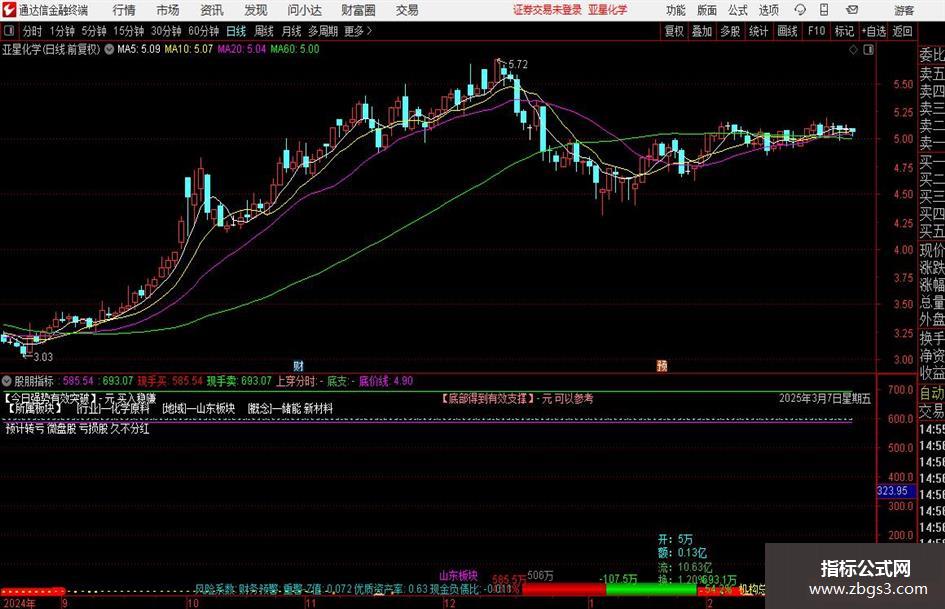The height and width of the screenshot is (609, 945).
Task: Click the 亚星化学 stock name in title bar
Action: coord(608,10)
